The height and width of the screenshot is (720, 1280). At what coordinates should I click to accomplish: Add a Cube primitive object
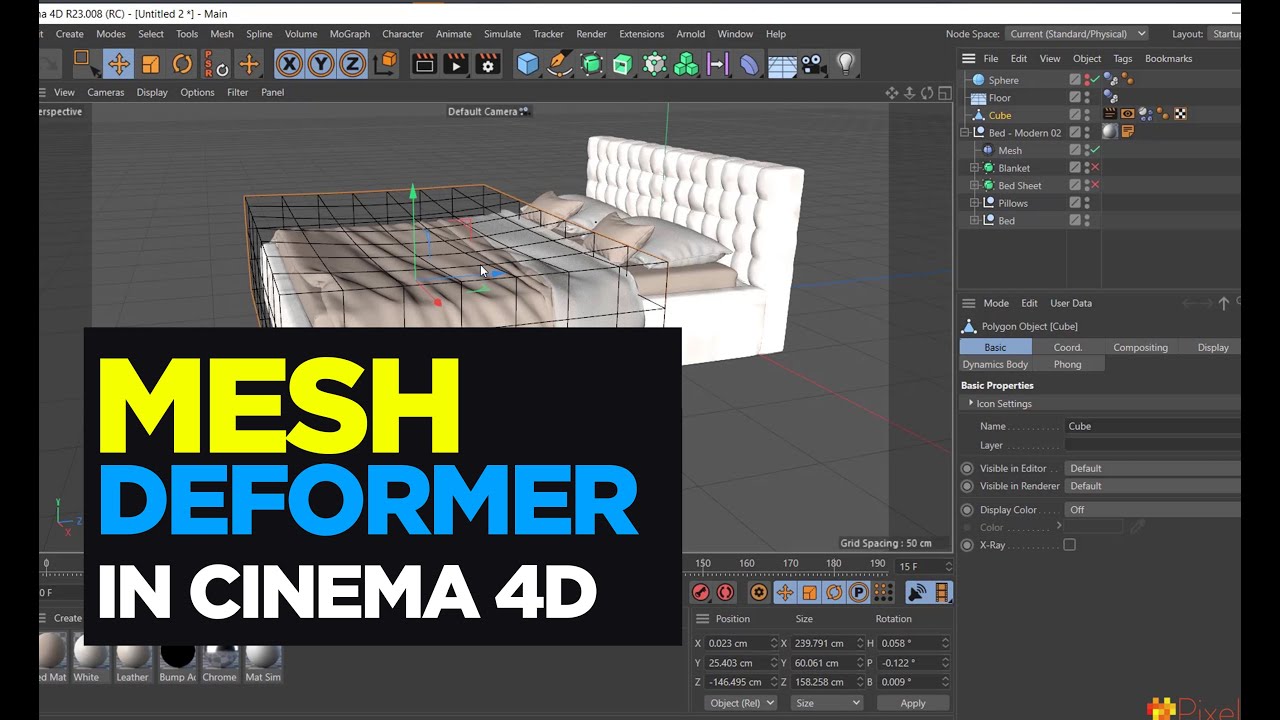click(527, 64)
